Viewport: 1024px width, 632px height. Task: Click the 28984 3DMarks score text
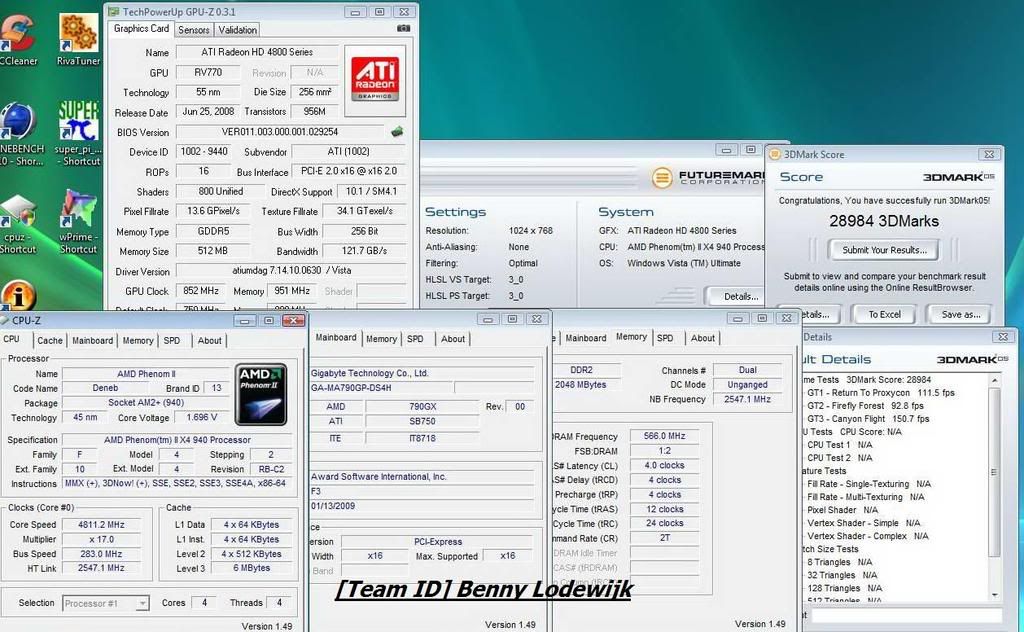click(x=884, y=221)
